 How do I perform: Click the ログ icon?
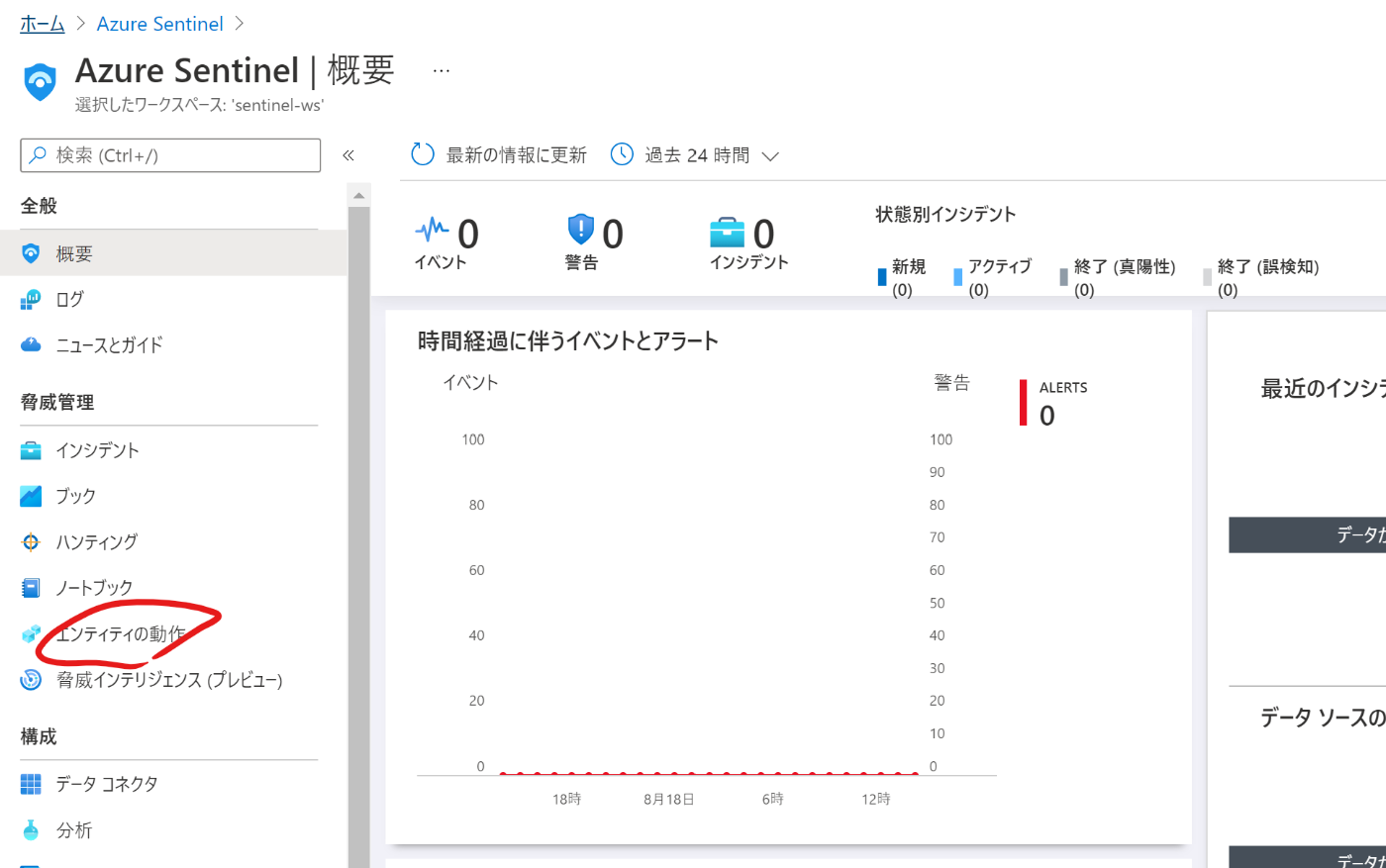click(31, 299)
